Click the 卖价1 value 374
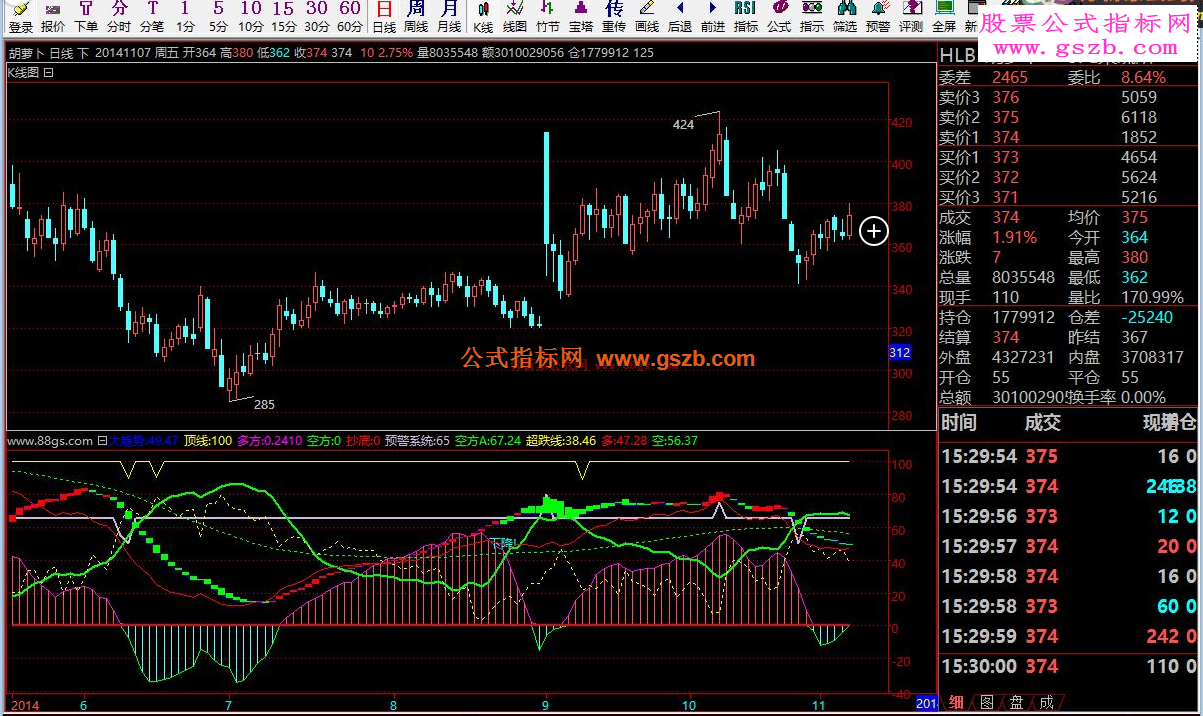Screen dimensions: 1203x716 point(1006,137)
